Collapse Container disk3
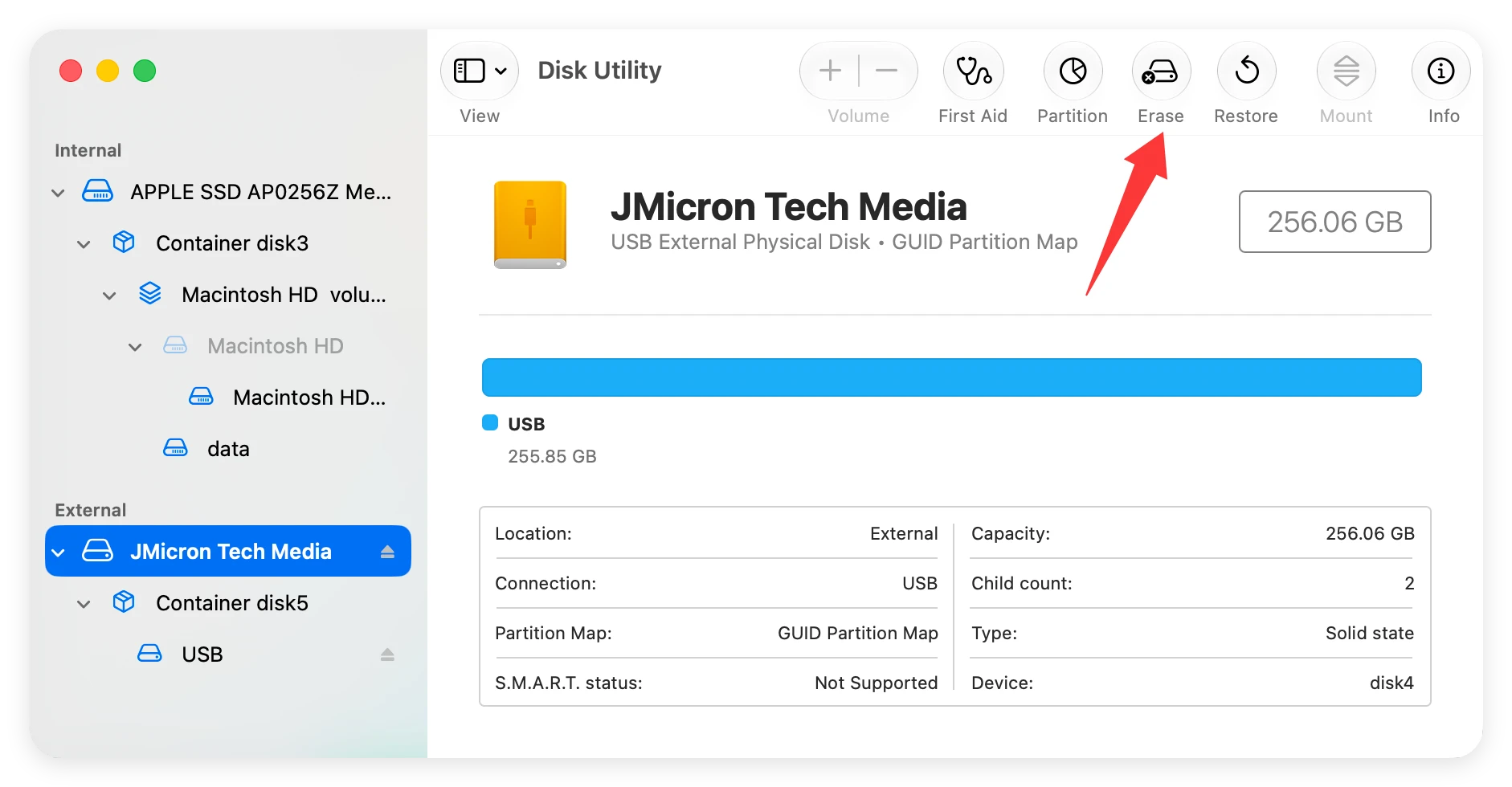 [84, 244]
